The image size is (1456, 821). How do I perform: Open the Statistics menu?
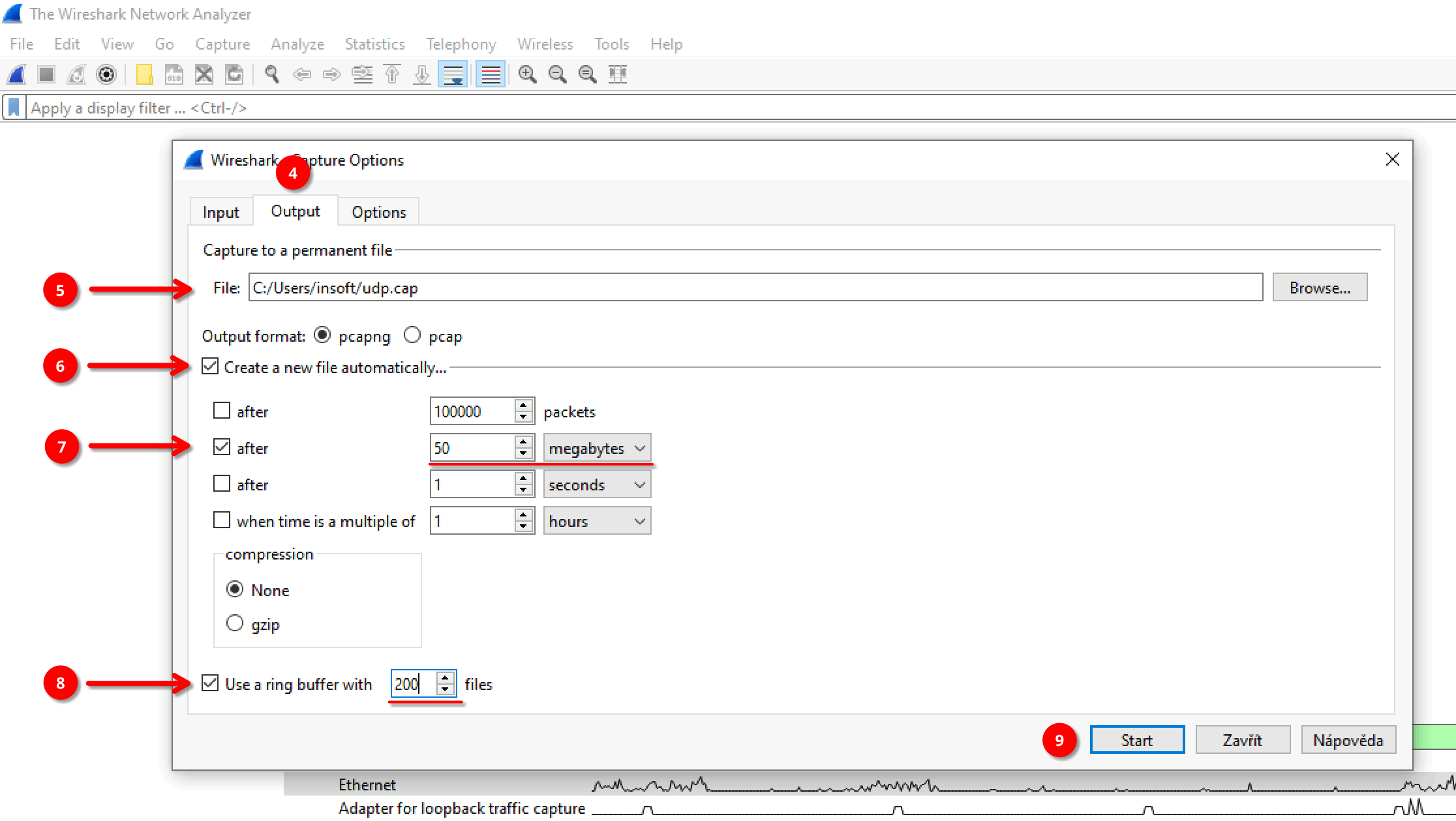[375, 44]
